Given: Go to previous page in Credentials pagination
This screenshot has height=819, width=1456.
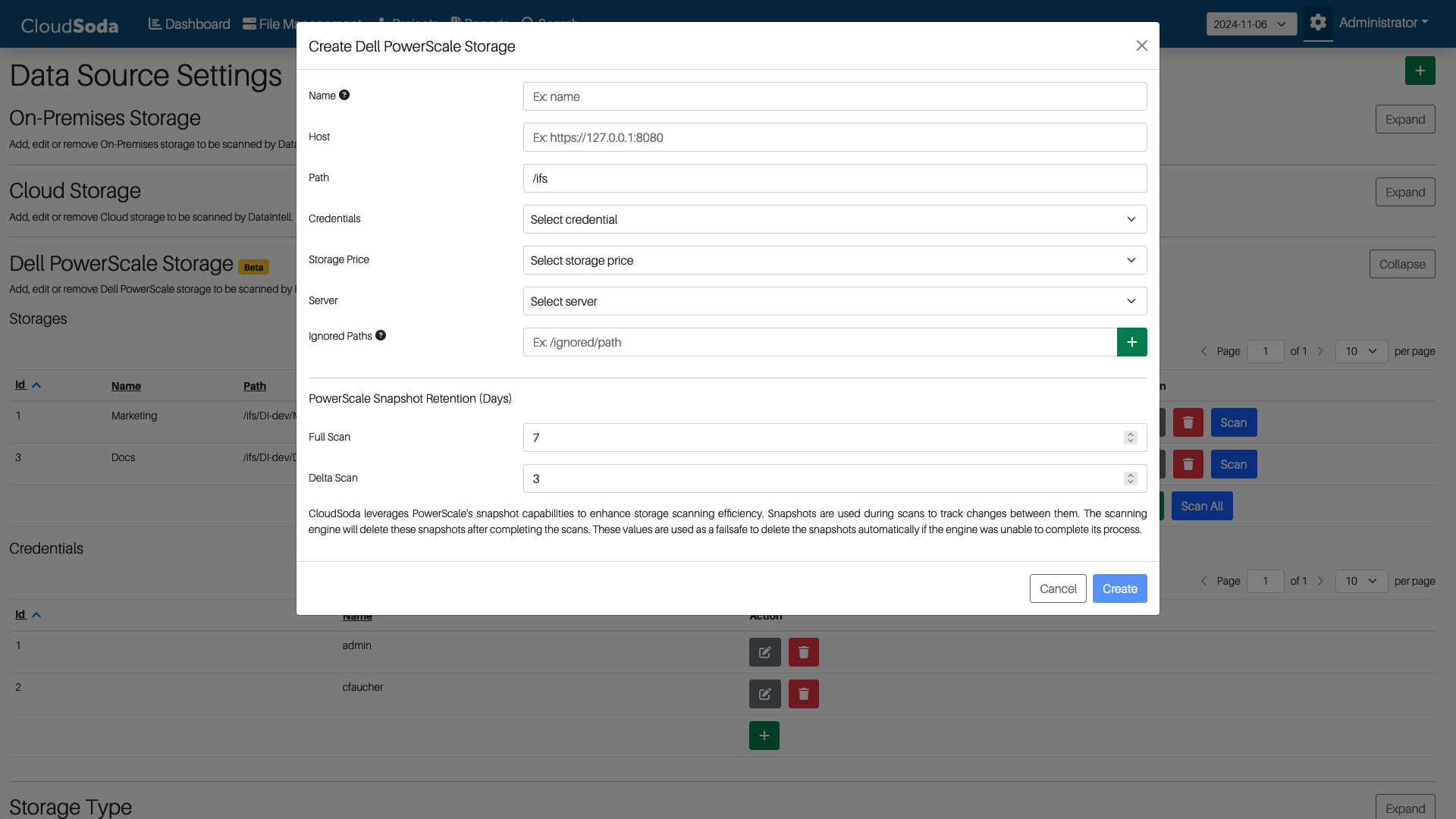Looking at the screenshot, I should tap(1203, 581).
